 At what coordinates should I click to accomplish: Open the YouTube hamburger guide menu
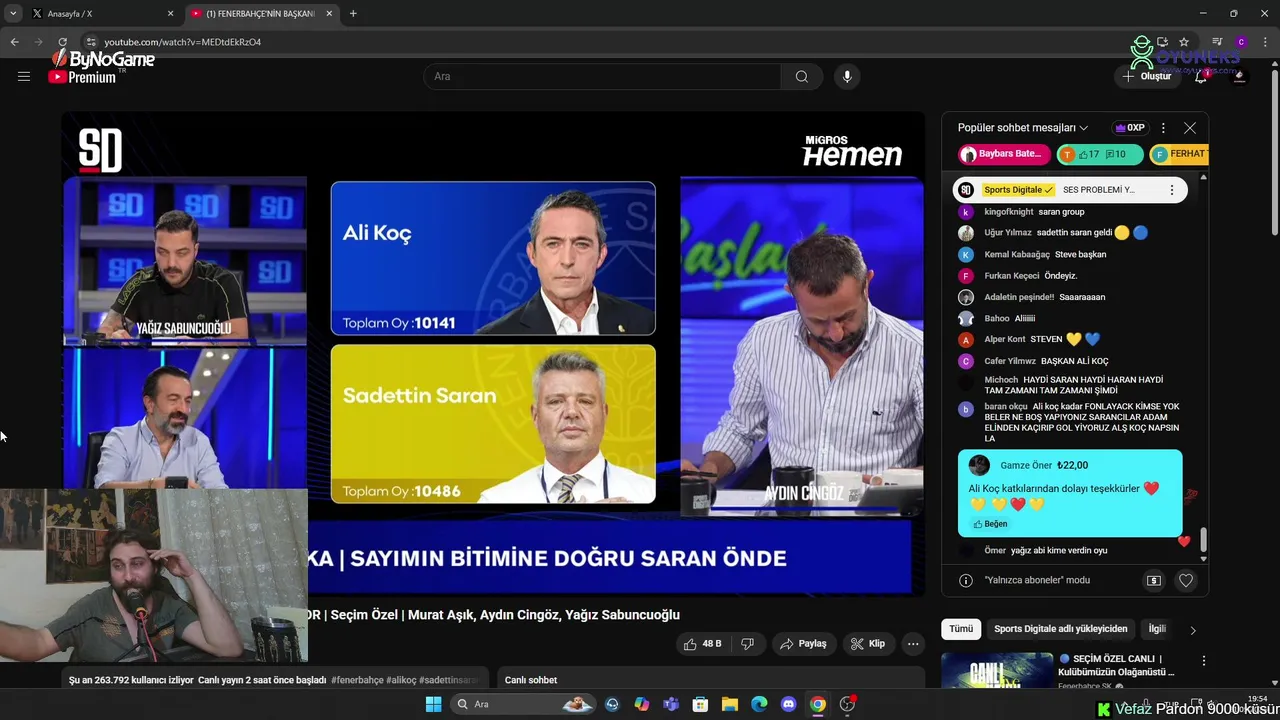[24, 76]
